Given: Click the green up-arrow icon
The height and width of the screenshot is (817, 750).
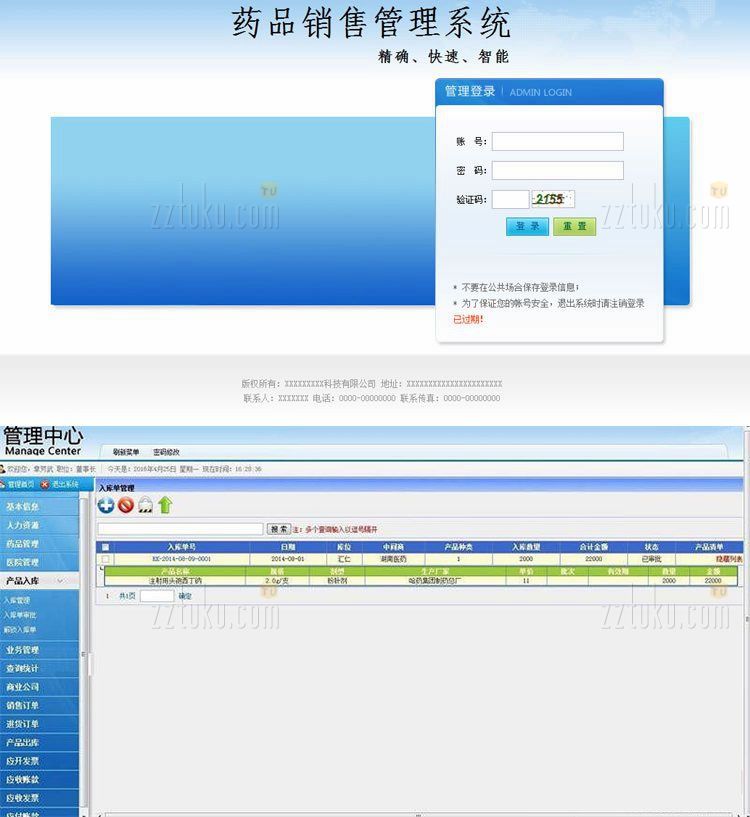Looking at the screenshot, I should pyautogui.click(x=165, y=505).
